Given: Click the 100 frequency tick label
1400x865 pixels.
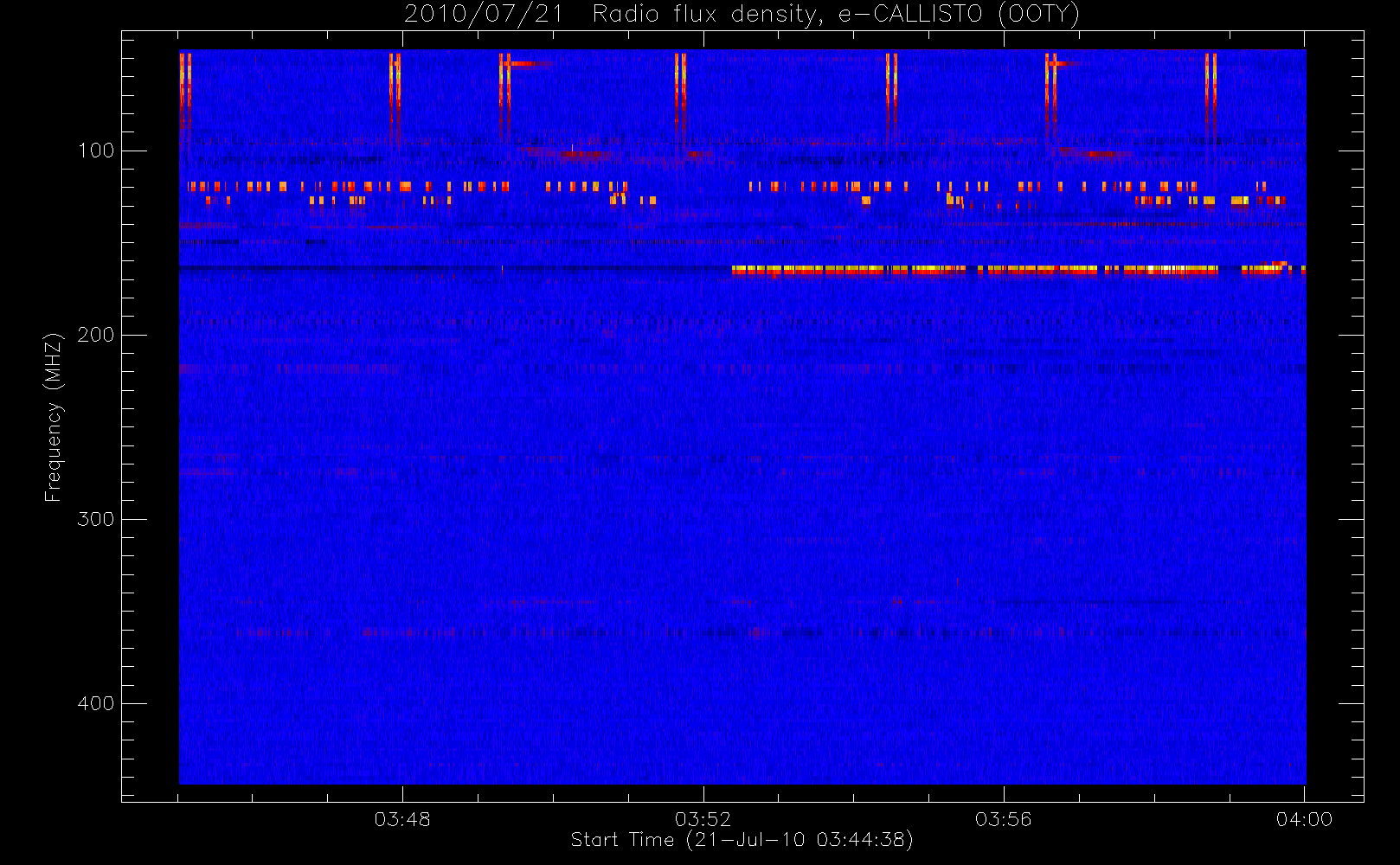Looking at the screenshot, I should (x=96, y=151).
